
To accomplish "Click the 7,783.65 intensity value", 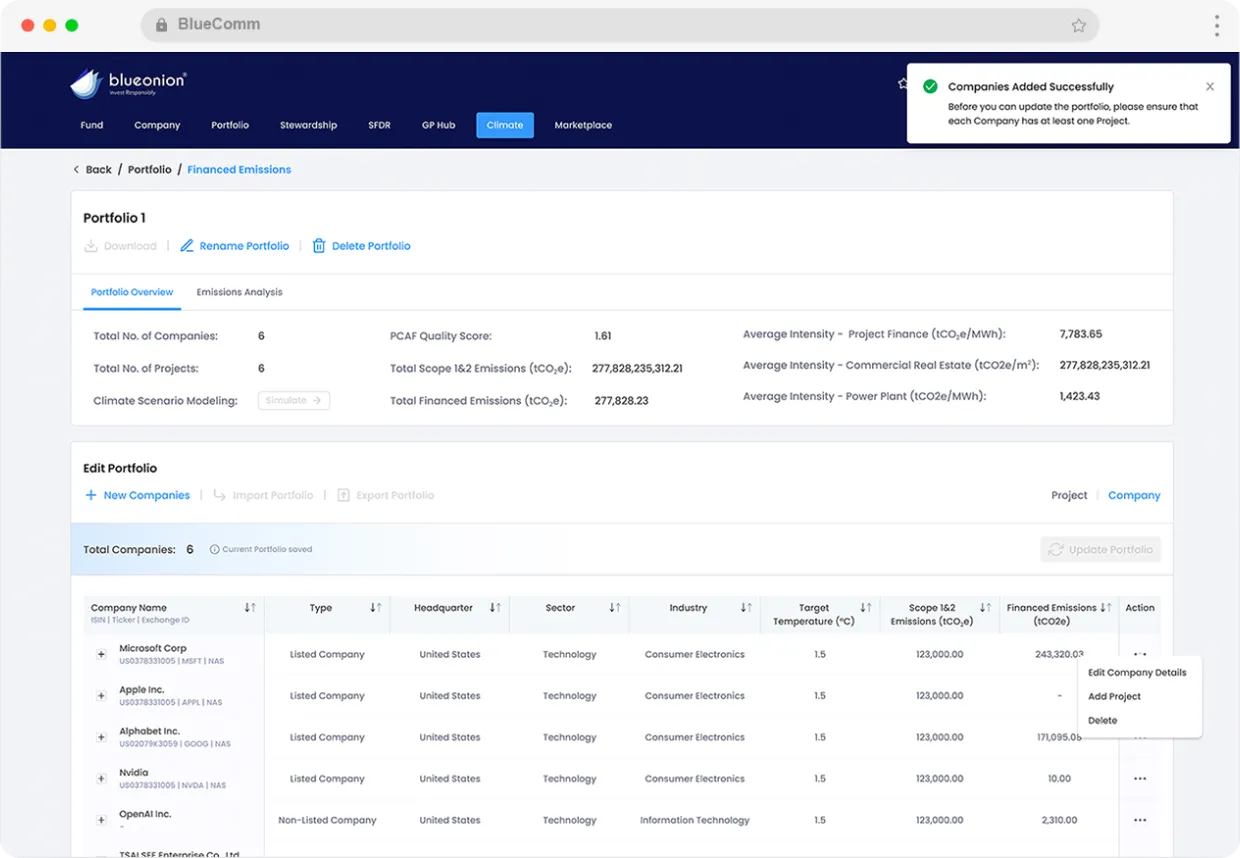I will 1081,334.
